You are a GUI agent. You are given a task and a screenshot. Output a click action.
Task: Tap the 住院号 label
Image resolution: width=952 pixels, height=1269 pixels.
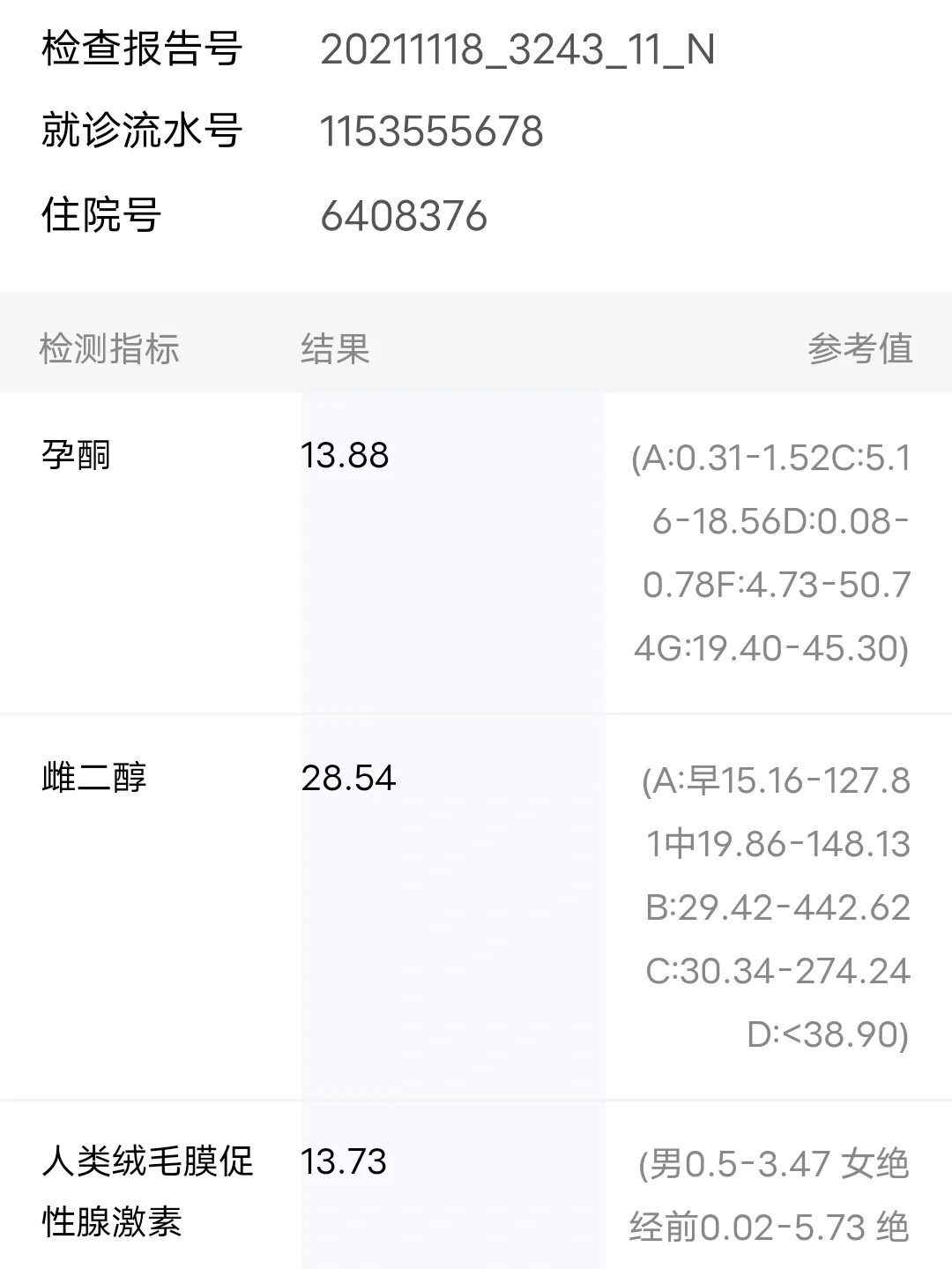[100, 216]
